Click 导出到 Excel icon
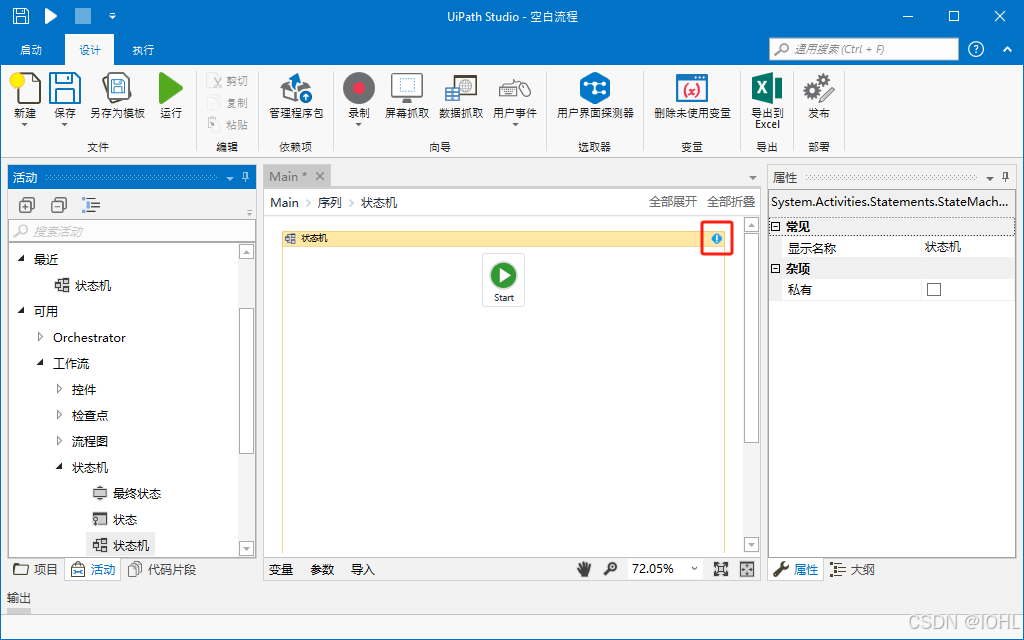1024x640 pixels. click(x=767, y=88)
